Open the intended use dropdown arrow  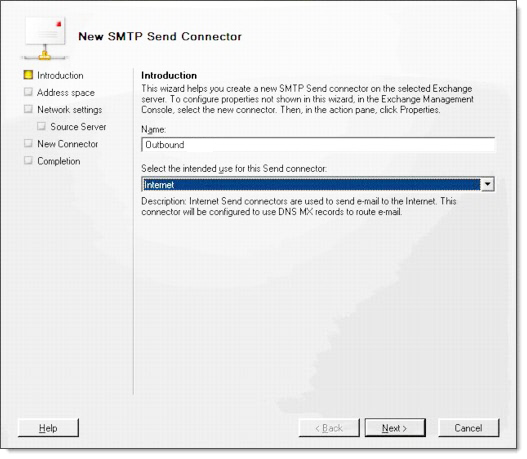(487, 184)
